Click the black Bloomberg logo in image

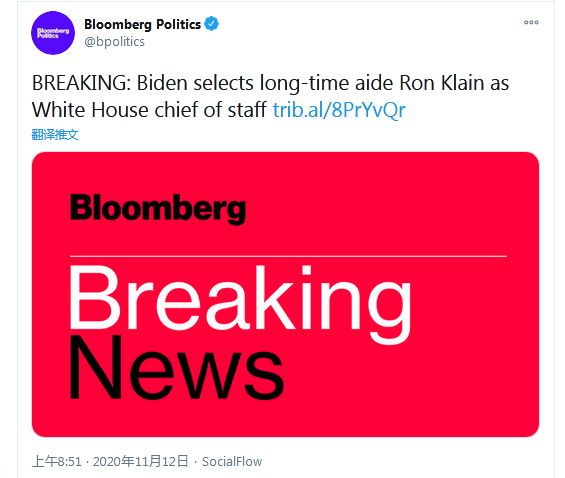point(158,209)
